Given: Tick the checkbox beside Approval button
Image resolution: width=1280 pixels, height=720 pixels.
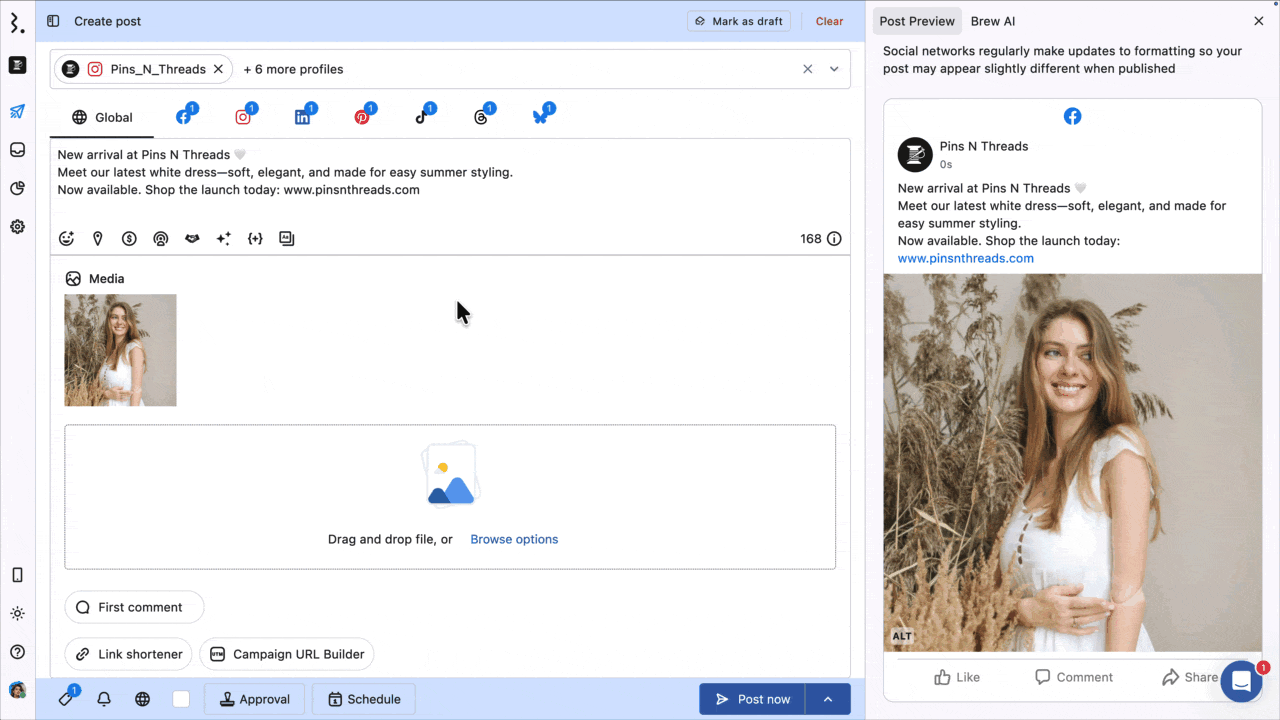Looking at the screenshot, I should coord(181,699).
